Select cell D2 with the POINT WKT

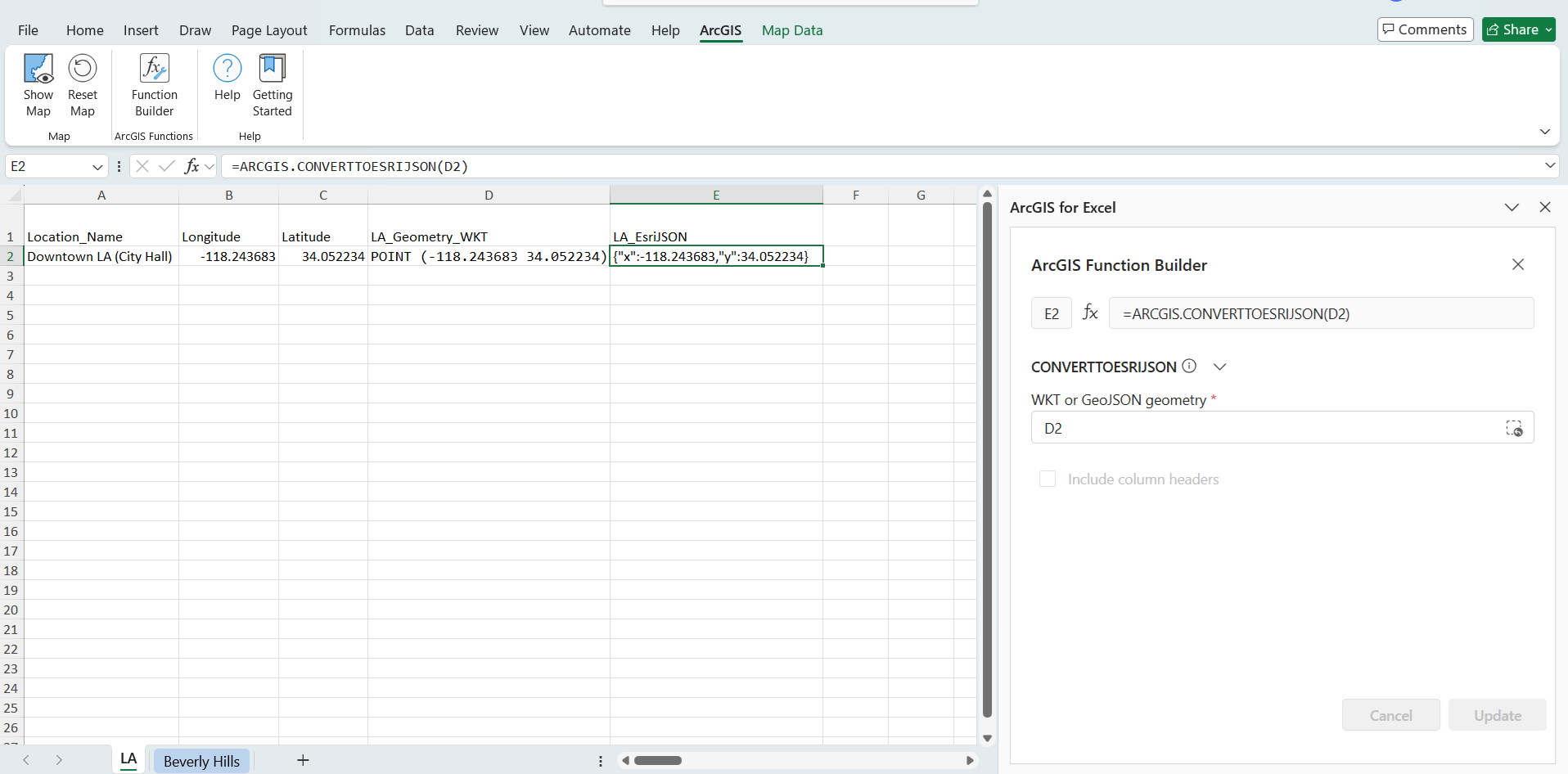click(489, 256)
